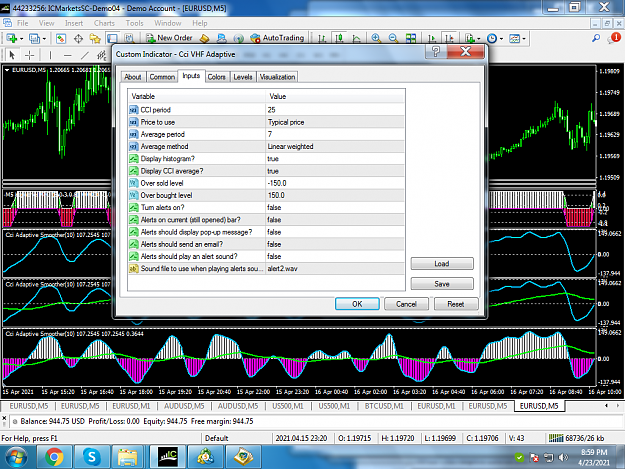Click the Windows Start button
This screenshot has height=469, width=625.
(x=16, y=457)
